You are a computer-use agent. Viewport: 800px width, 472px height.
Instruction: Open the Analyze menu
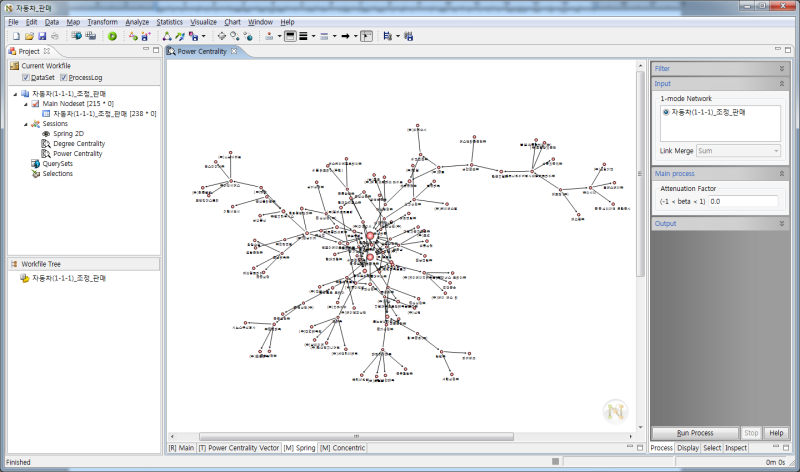pos(137,22)
